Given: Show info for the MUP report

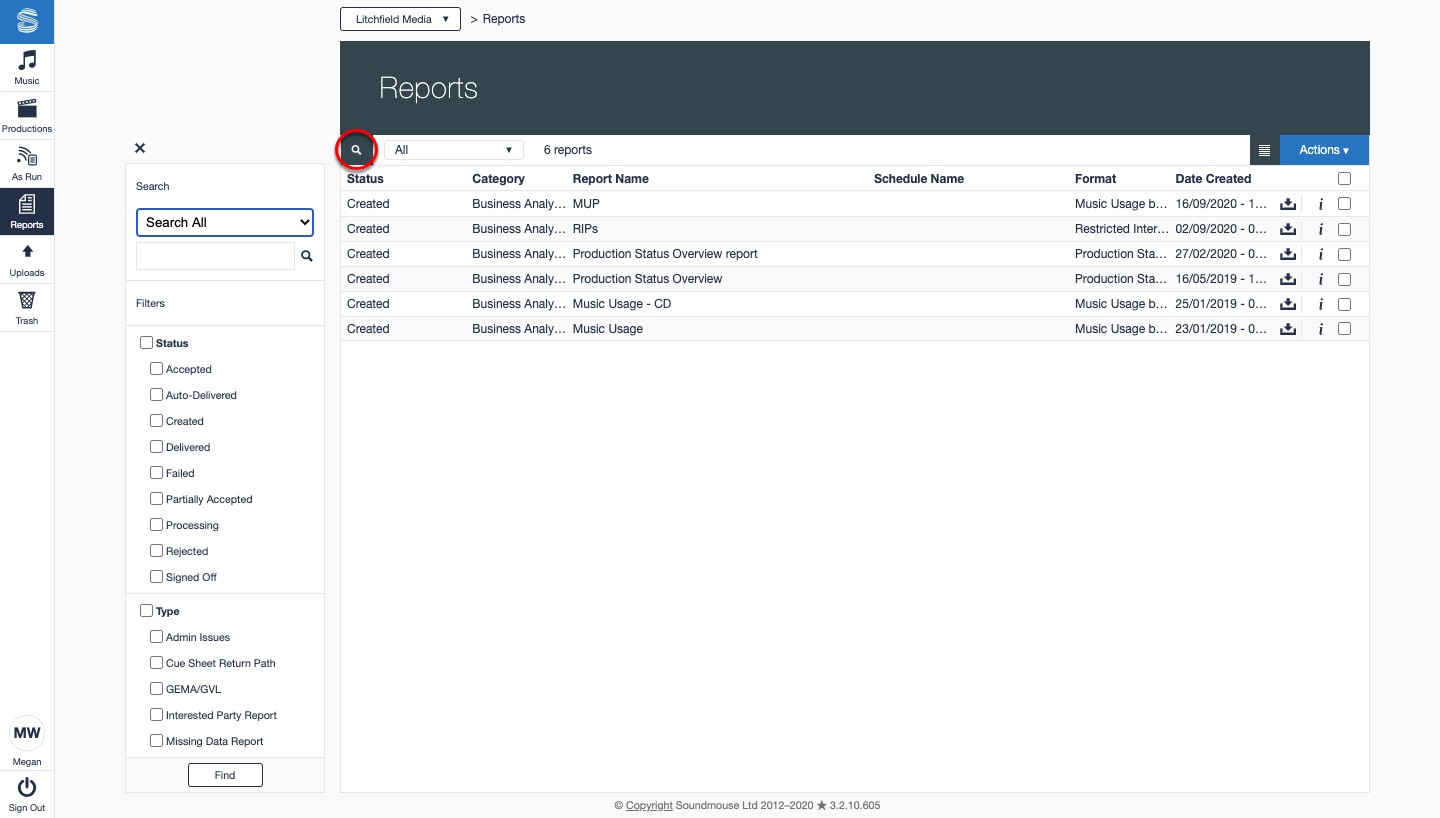Looking at the screenshot, I should coord(1321,204).
